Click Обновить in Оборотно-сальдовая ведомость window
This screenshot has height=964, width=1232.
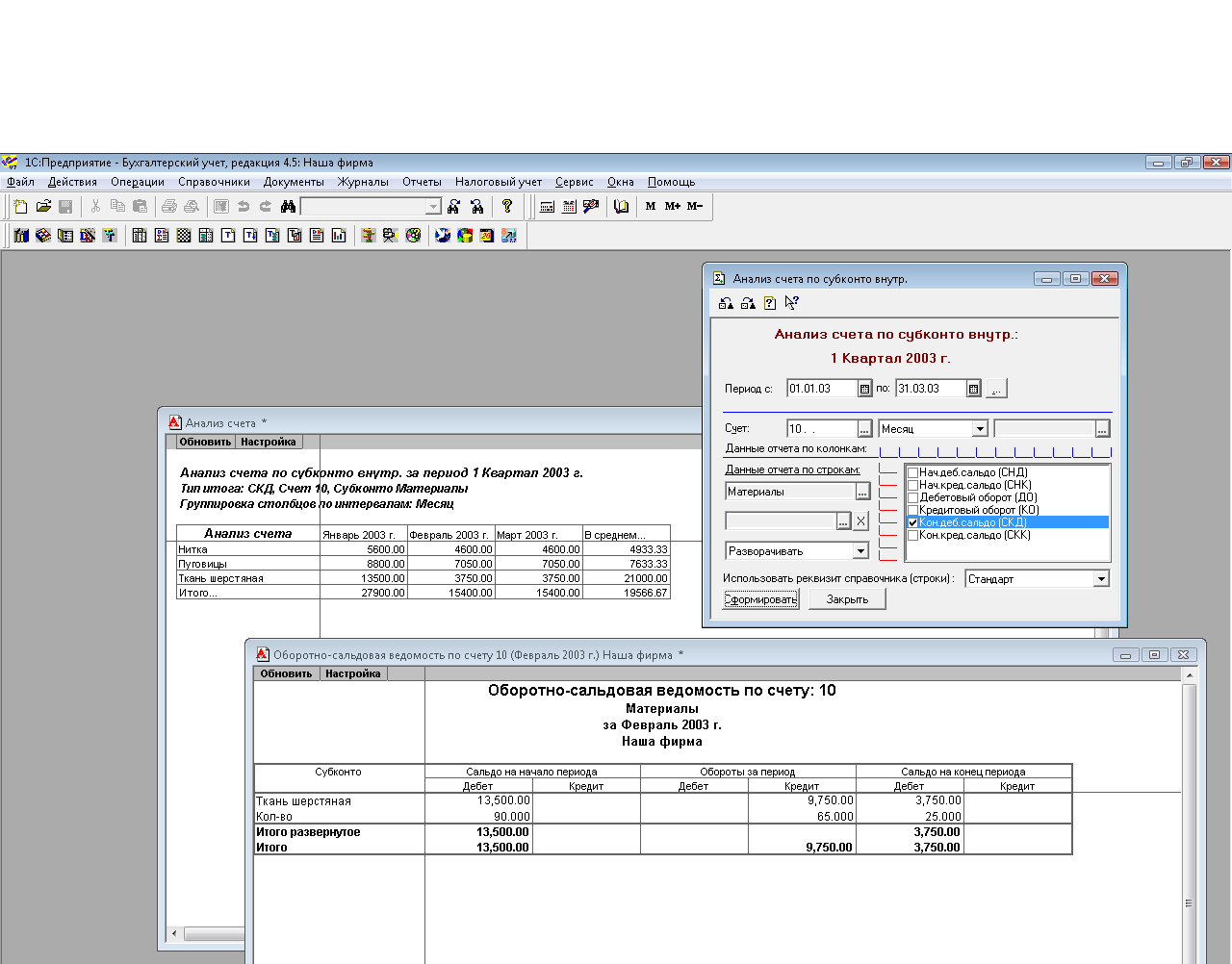click(286, 673)
